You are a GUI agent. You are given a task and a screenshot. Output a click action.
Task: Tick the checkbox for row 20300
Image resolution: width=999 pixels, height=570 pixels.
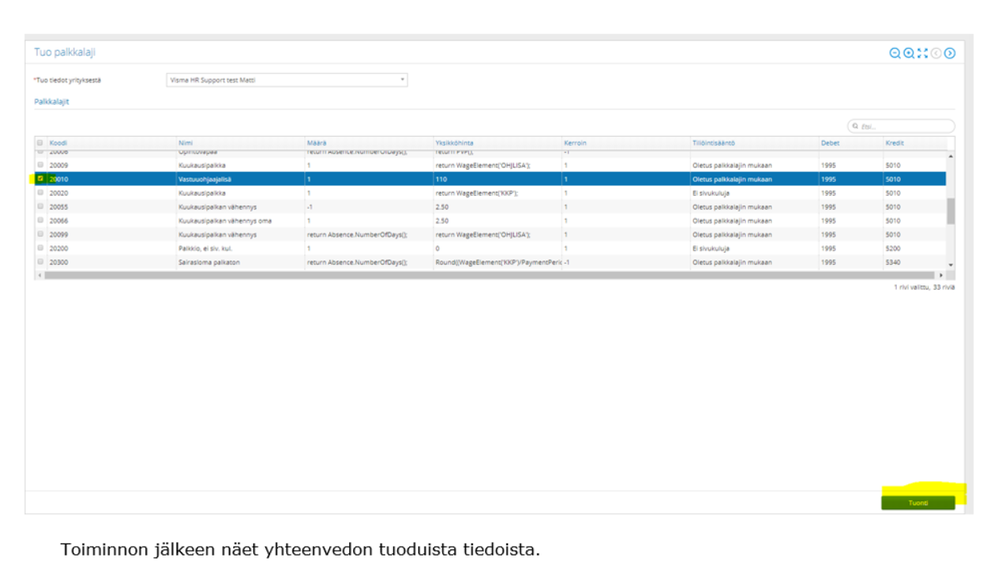[x=40, y=262]
